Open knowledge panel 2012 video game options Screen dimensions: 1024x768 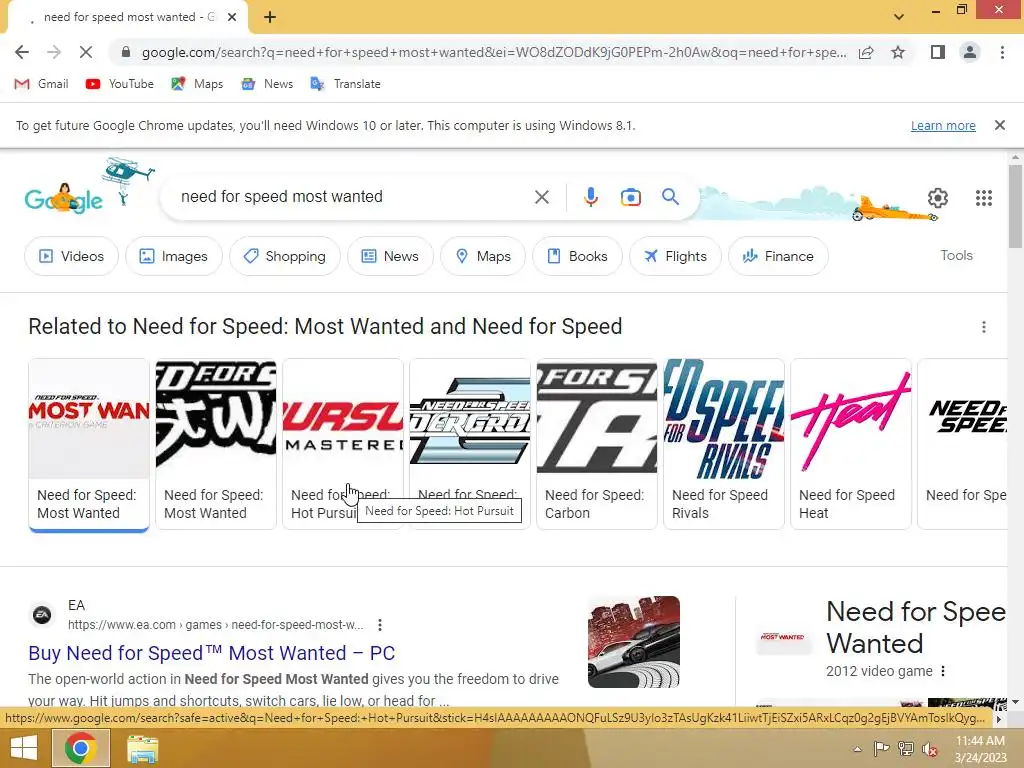[x=942, y=671]
